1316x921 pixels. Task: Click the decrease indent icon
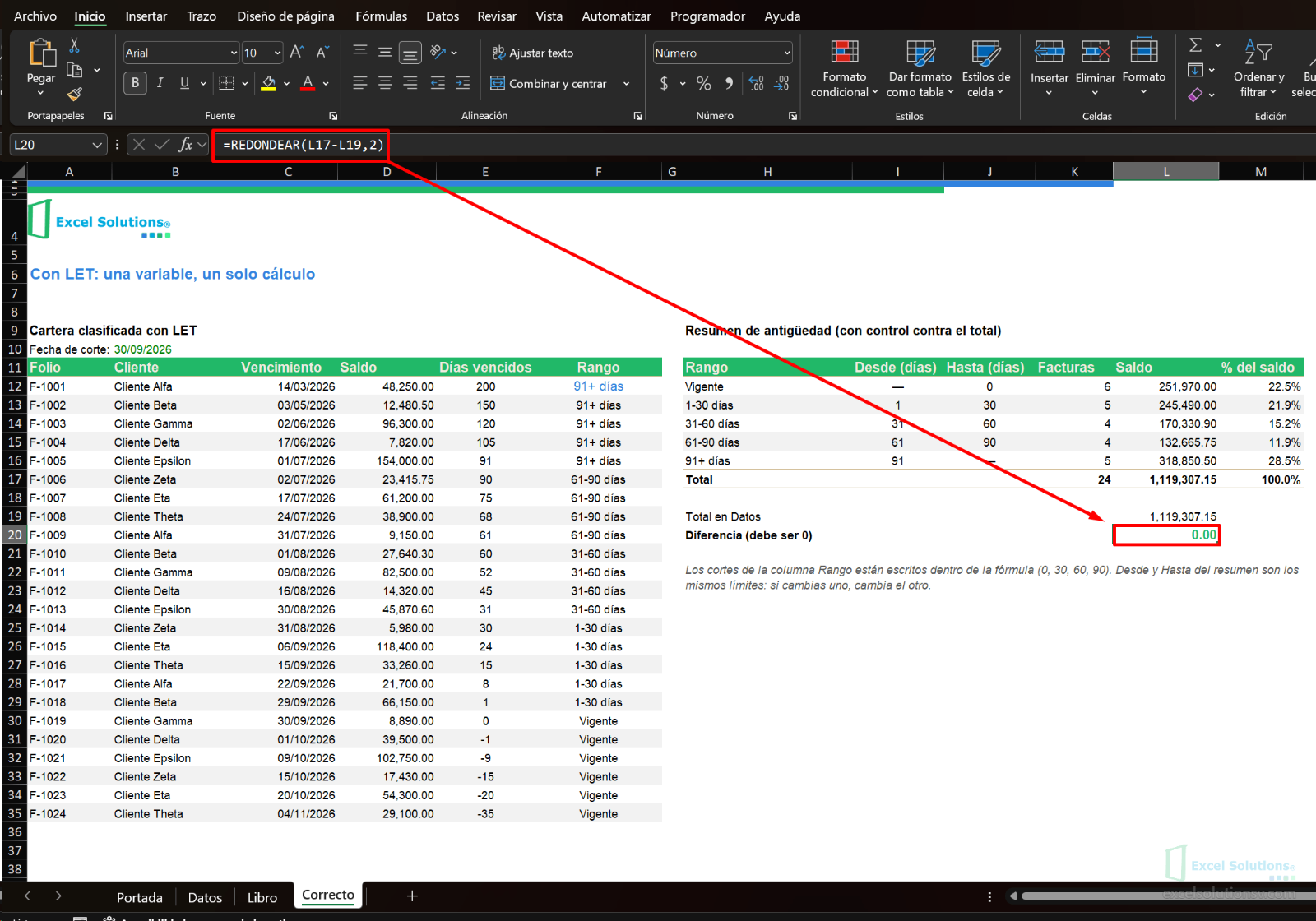[438, 83]
